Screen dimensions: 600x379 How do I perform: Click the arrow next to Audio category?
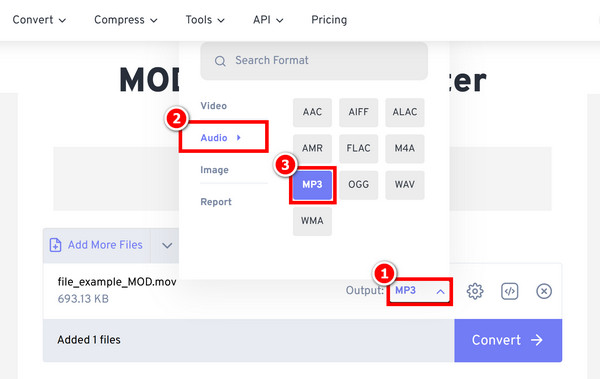(x=239, y=137)
